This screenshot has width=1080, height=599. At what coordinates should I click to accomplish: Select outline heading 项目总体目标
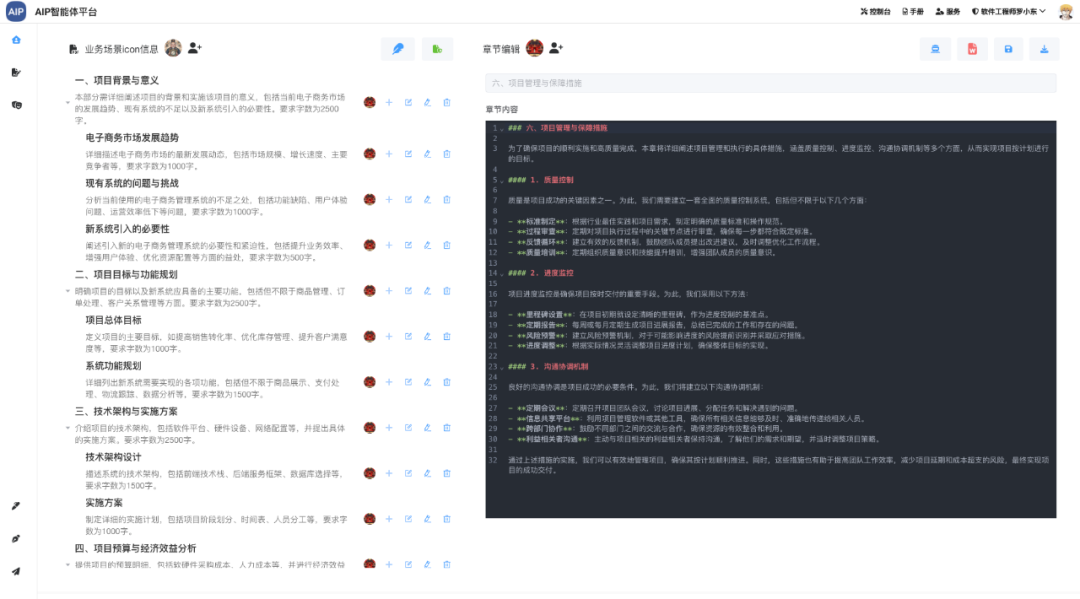tap(114, 320)
